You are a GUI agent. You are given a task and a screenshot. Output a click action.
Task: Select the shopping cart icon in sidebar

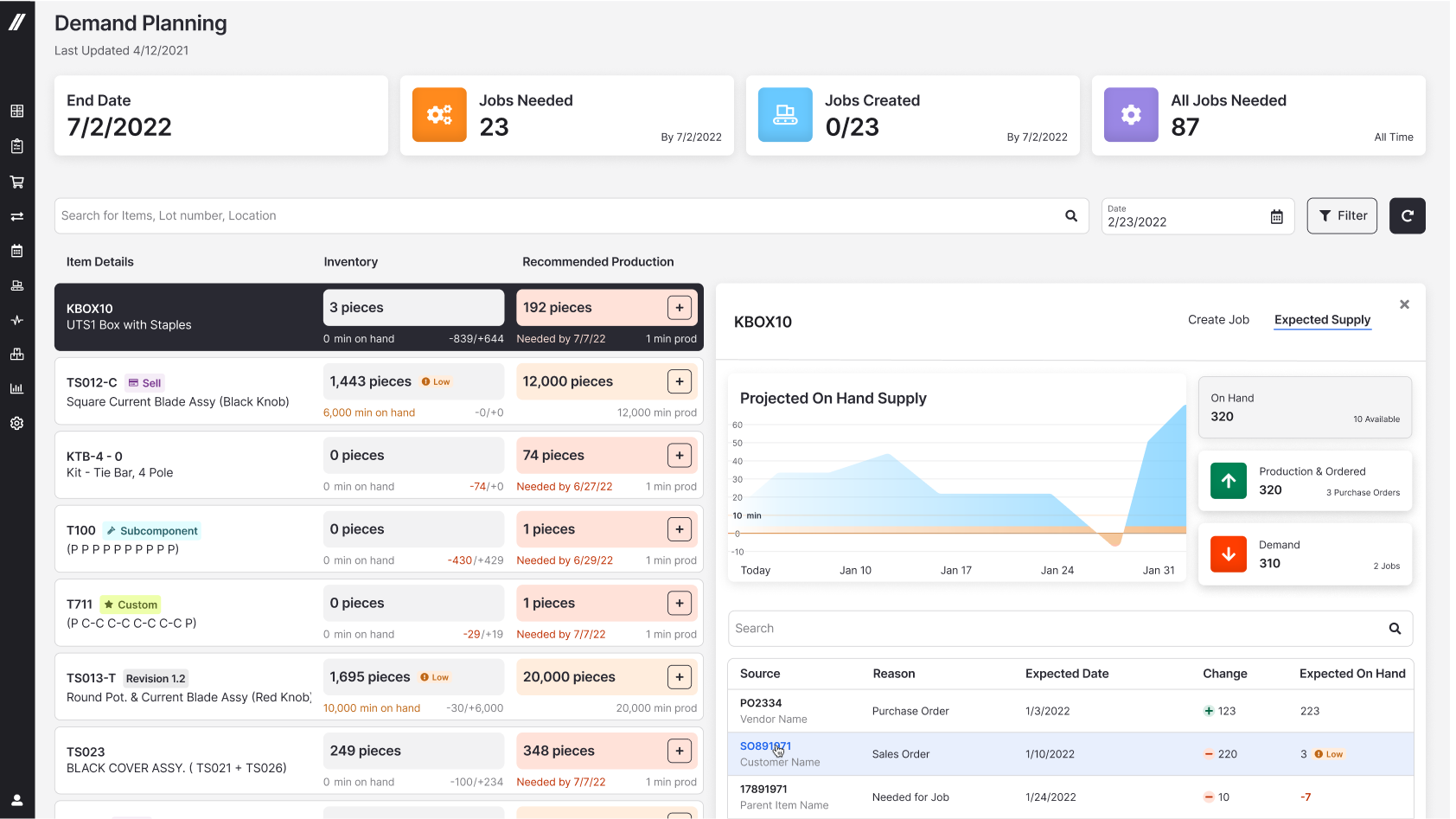pyautogui.click(x=16, y=182)
